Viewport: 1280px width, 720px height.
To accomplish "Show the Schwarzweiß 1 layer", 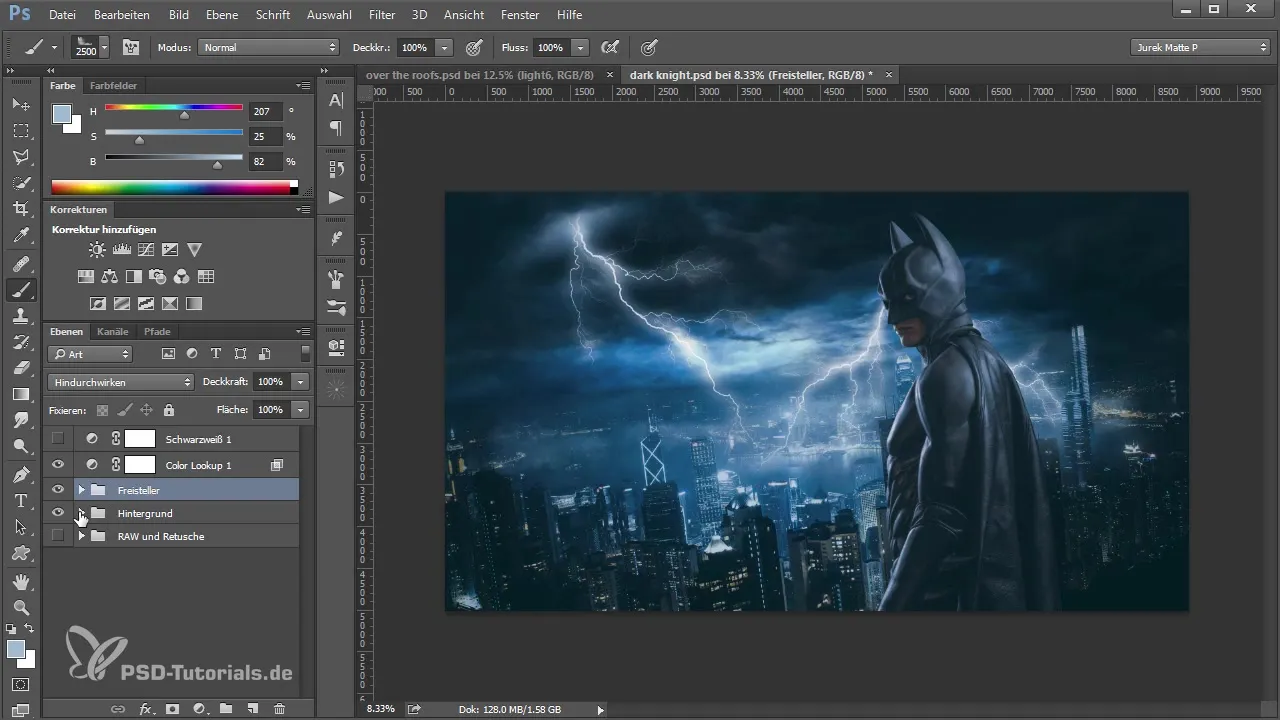I will tap(58, 438).
